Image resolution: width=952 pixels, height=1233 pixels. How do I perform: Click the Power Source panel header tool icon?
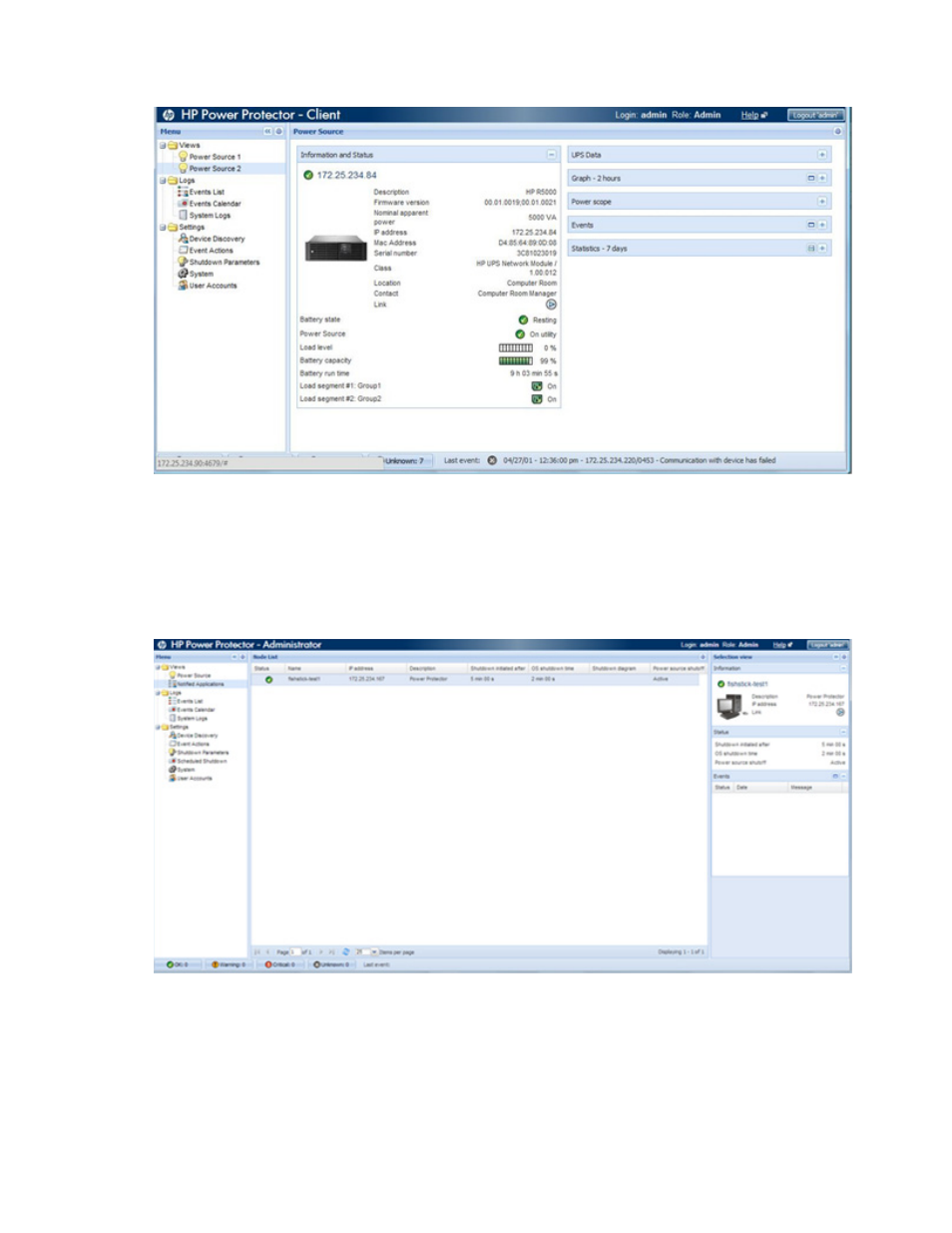(837, 132)
